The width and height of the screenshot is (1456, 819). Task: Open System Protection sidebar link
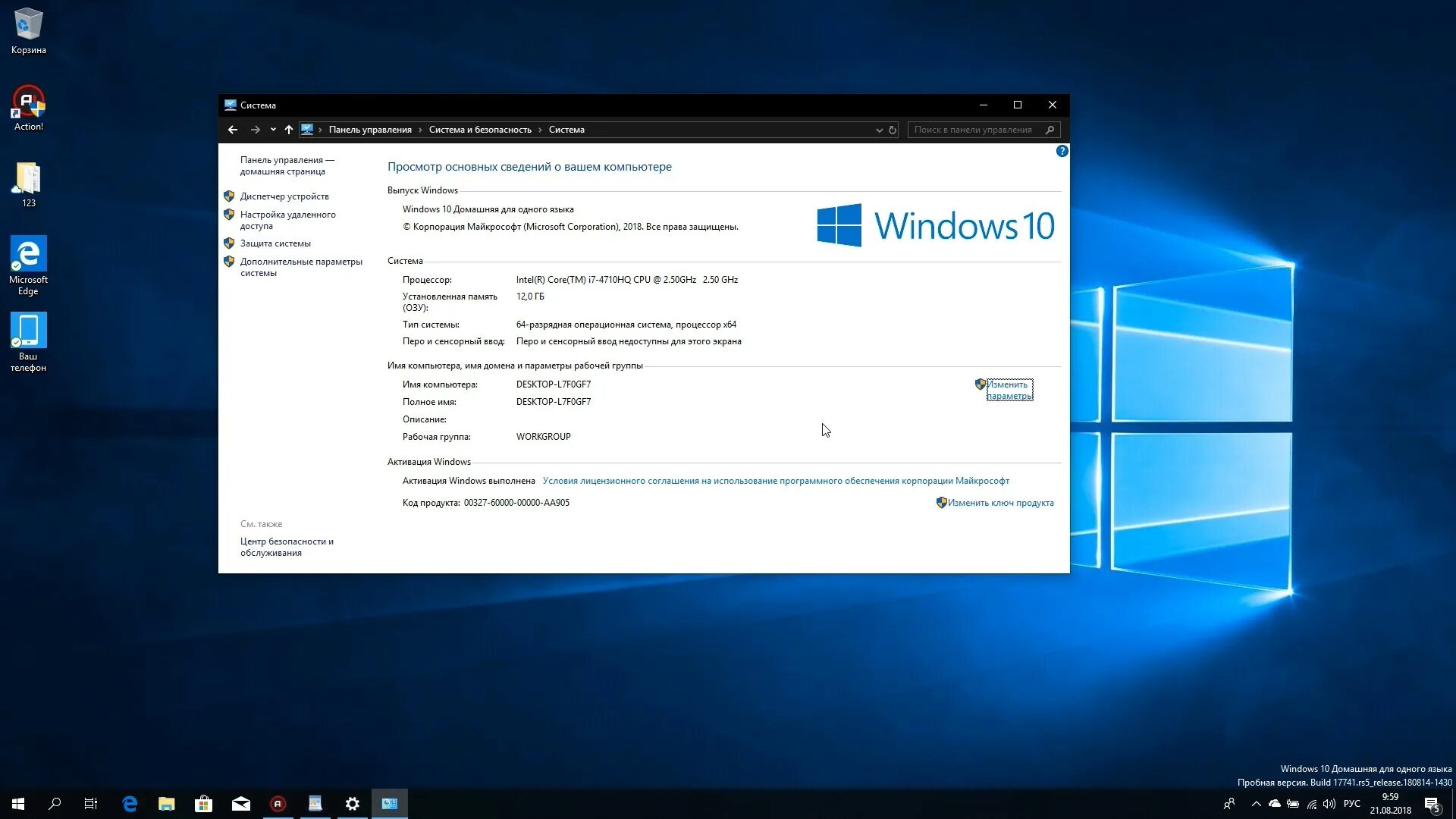point(275,243)
